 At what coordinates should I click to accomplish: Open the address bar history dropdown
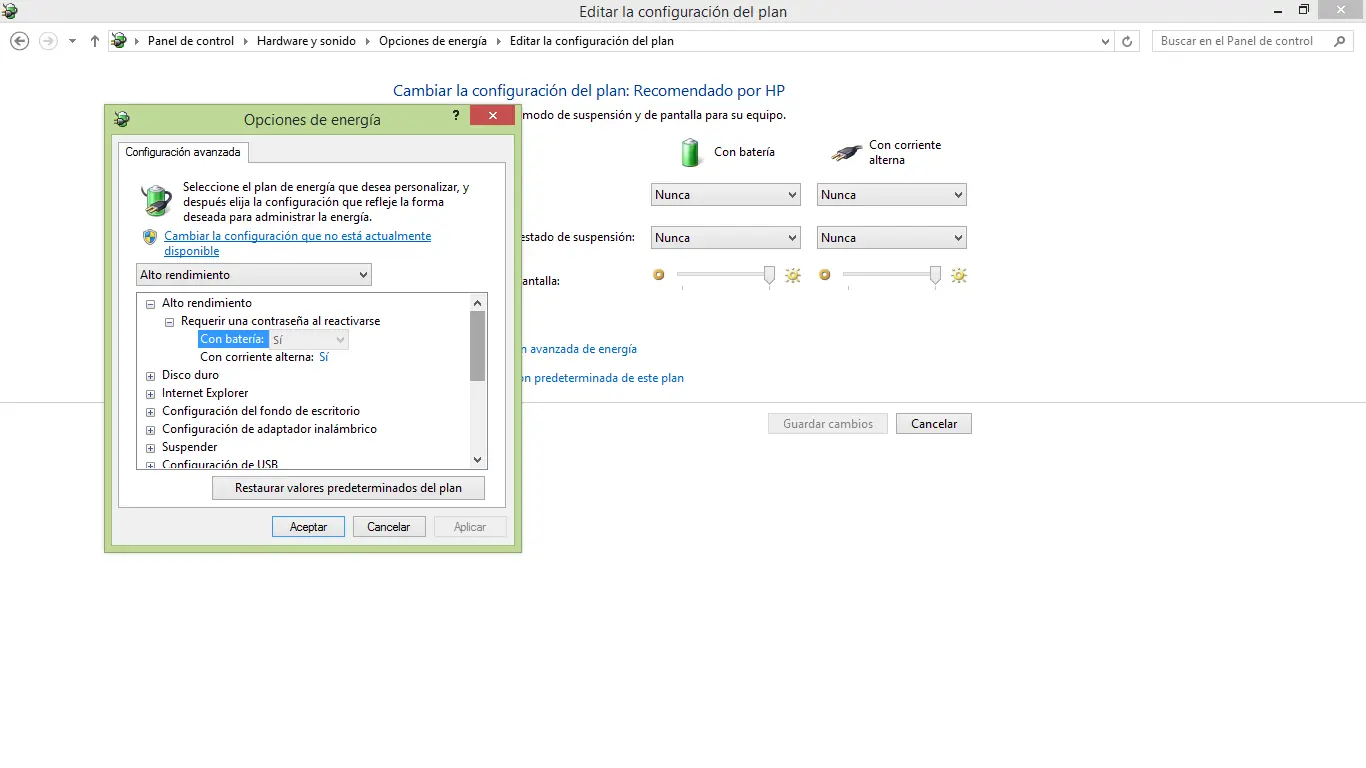pyautogui.click(x=1105, y=42)
